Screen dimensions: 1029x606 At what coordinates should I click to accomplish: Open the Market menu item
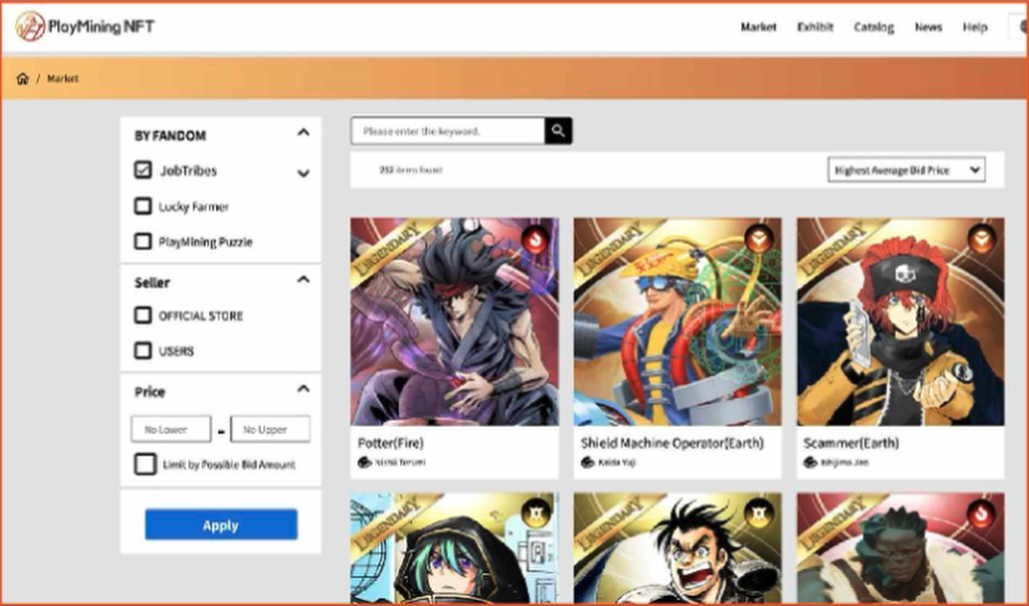pyautogui.click(x=759, y=27)
